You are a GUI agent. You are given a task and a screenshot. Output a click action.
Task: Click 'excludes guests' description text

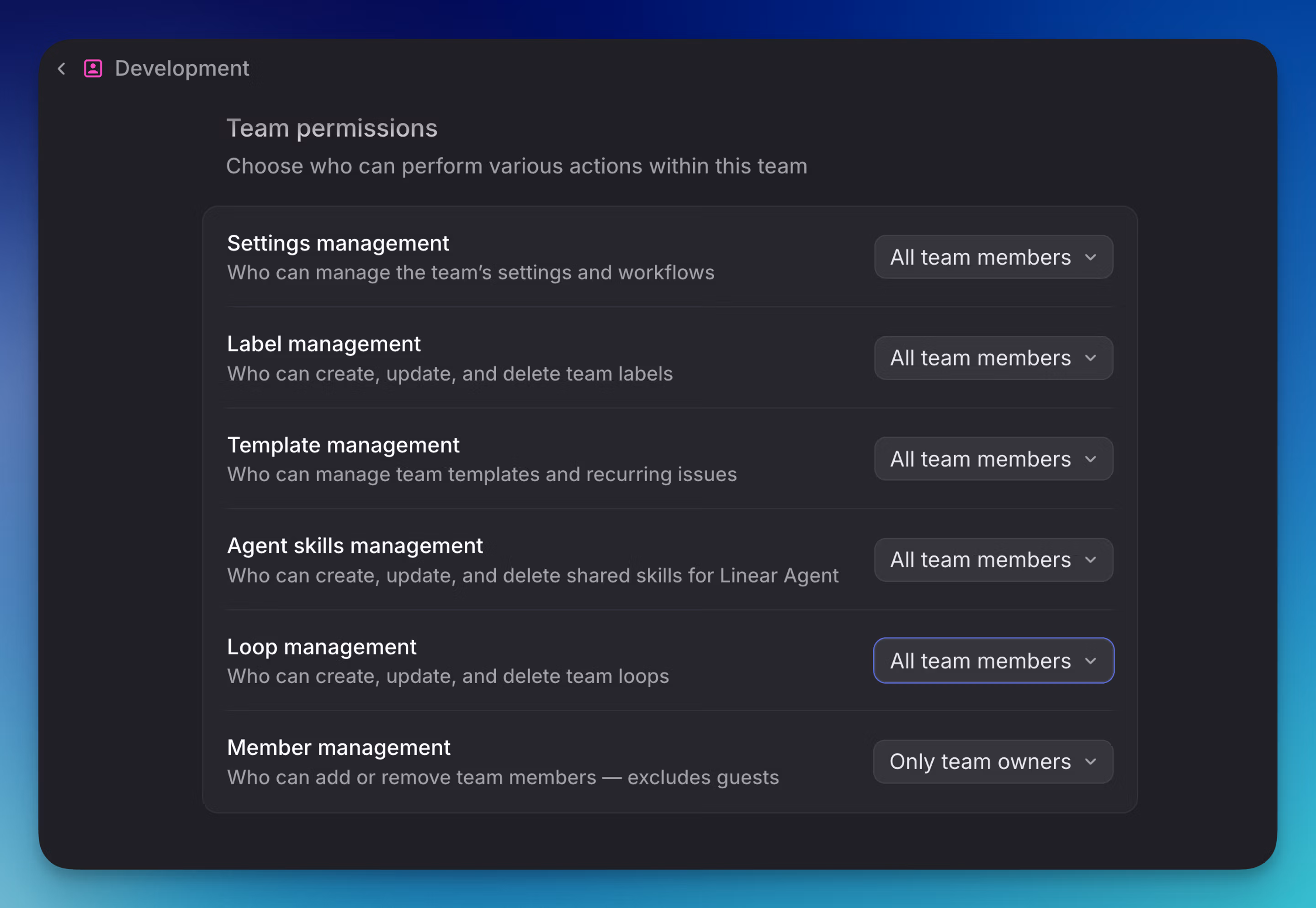click(703, 778)
